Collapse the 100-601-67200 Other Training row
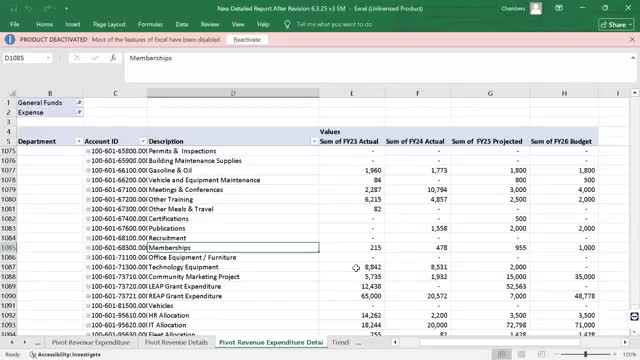This screenshot has width=640, height=360. point(88,199)
